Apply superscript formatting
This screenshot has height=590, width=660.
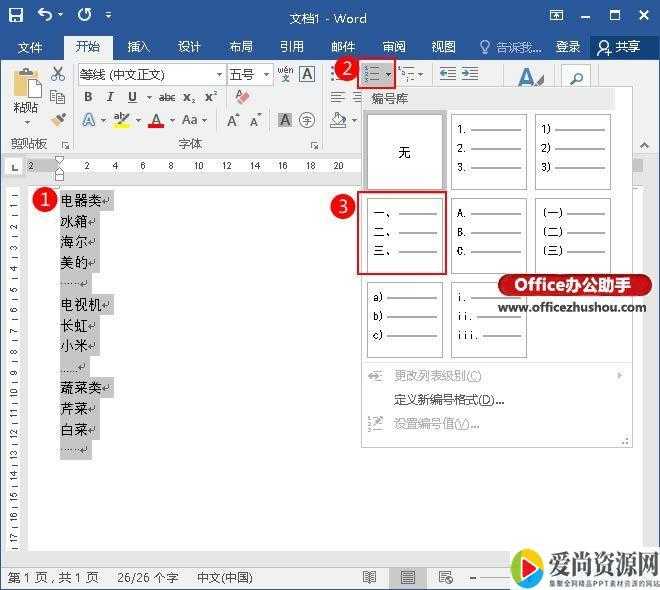point(211,97)
